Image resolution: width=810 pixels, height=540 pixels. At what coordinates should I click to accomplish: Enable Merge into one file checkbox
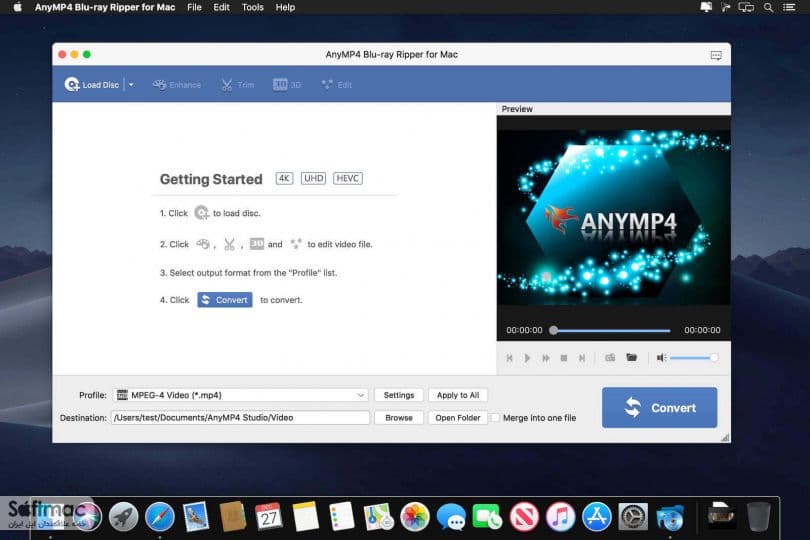tap(495, 418)
